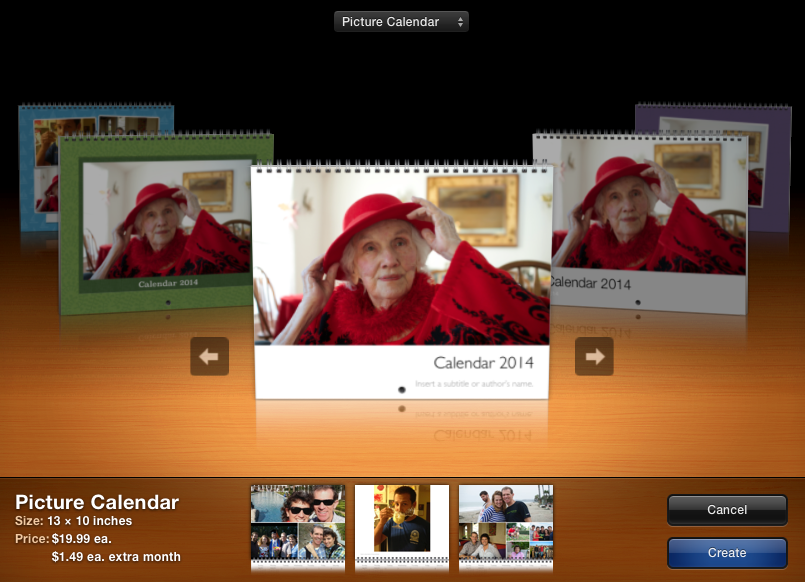
Task: Click the center calendar's "Calendar 2014" title
Action: [x=483, y=363]
